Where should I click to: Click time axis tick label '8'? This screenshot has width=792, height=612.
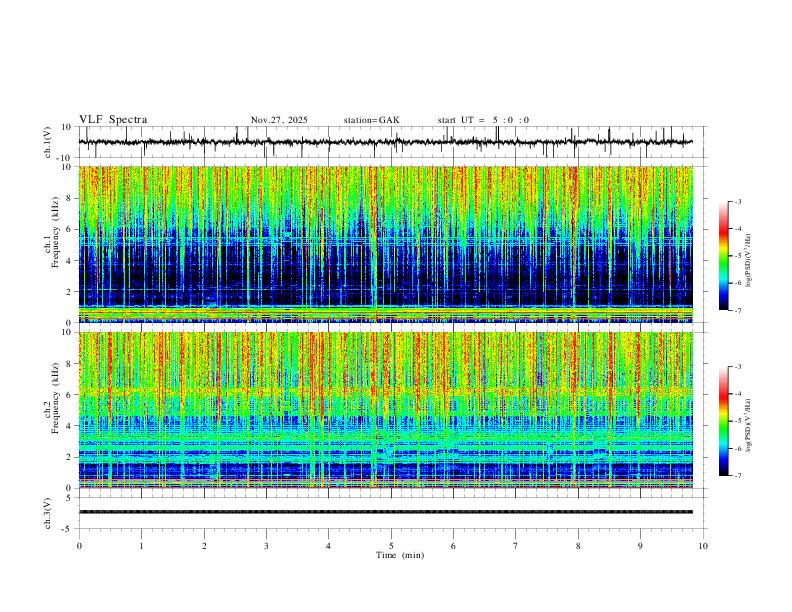click(x=578, y=546)
